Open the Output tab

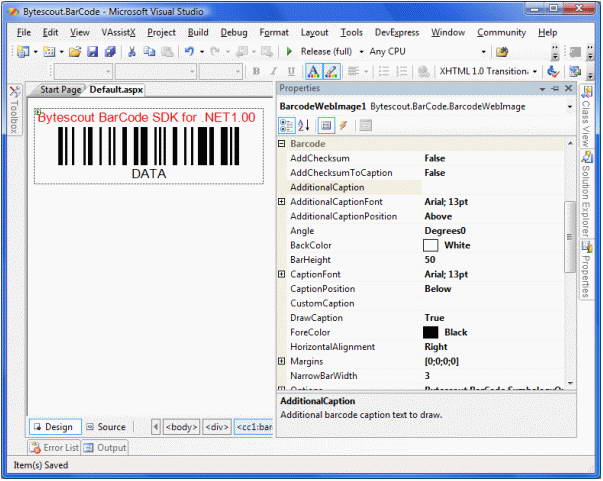click(x=105, y=448)
